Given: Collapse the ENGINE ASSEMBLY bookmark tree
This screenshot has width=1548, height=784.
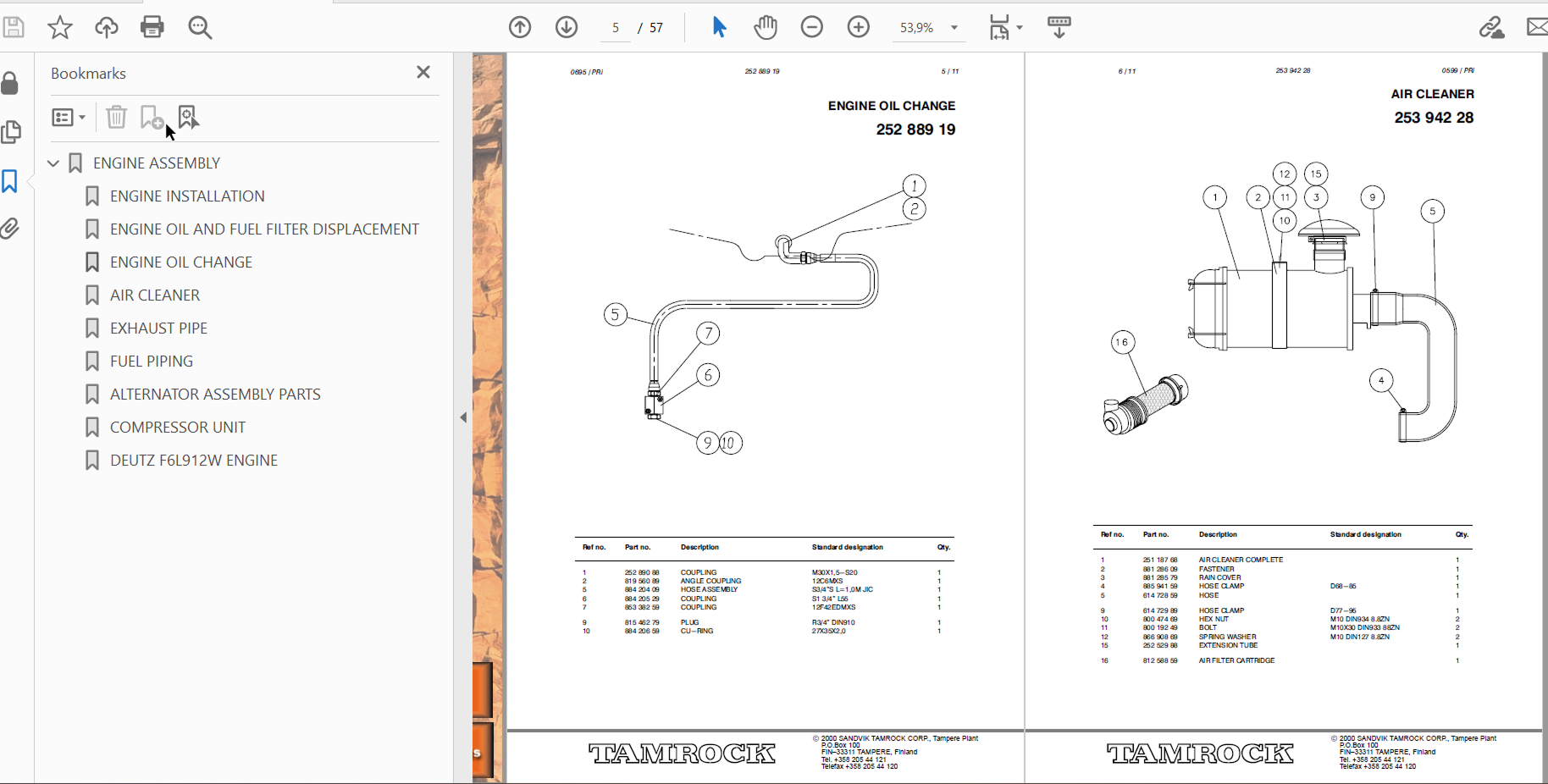Looking at the screenshot, I should pos(53,163).
